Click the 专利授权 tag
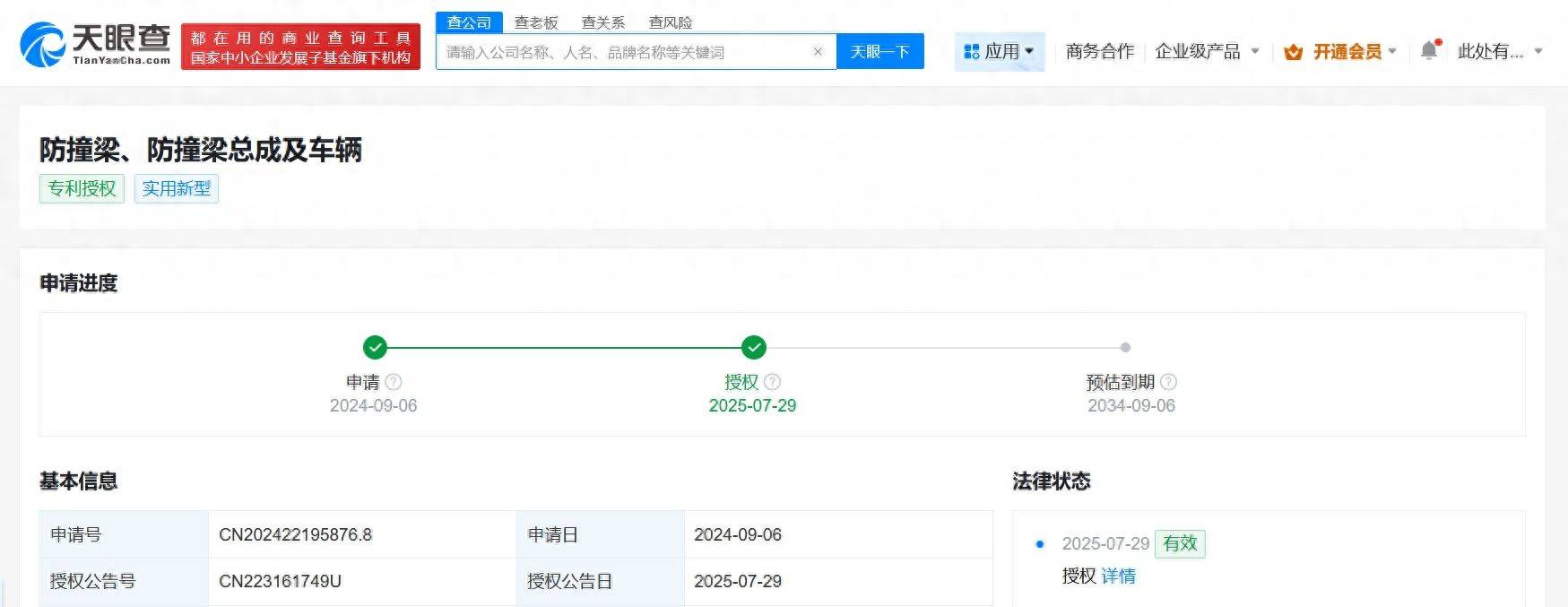This screenshot has width=1568, height=607. point(82,188)
